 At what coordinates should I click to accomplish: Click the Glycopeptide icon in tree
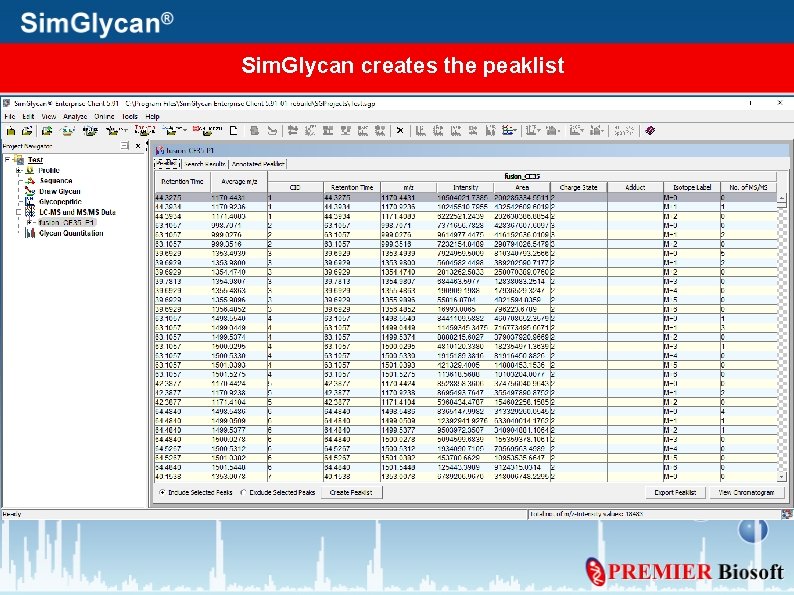click(30, 201)
